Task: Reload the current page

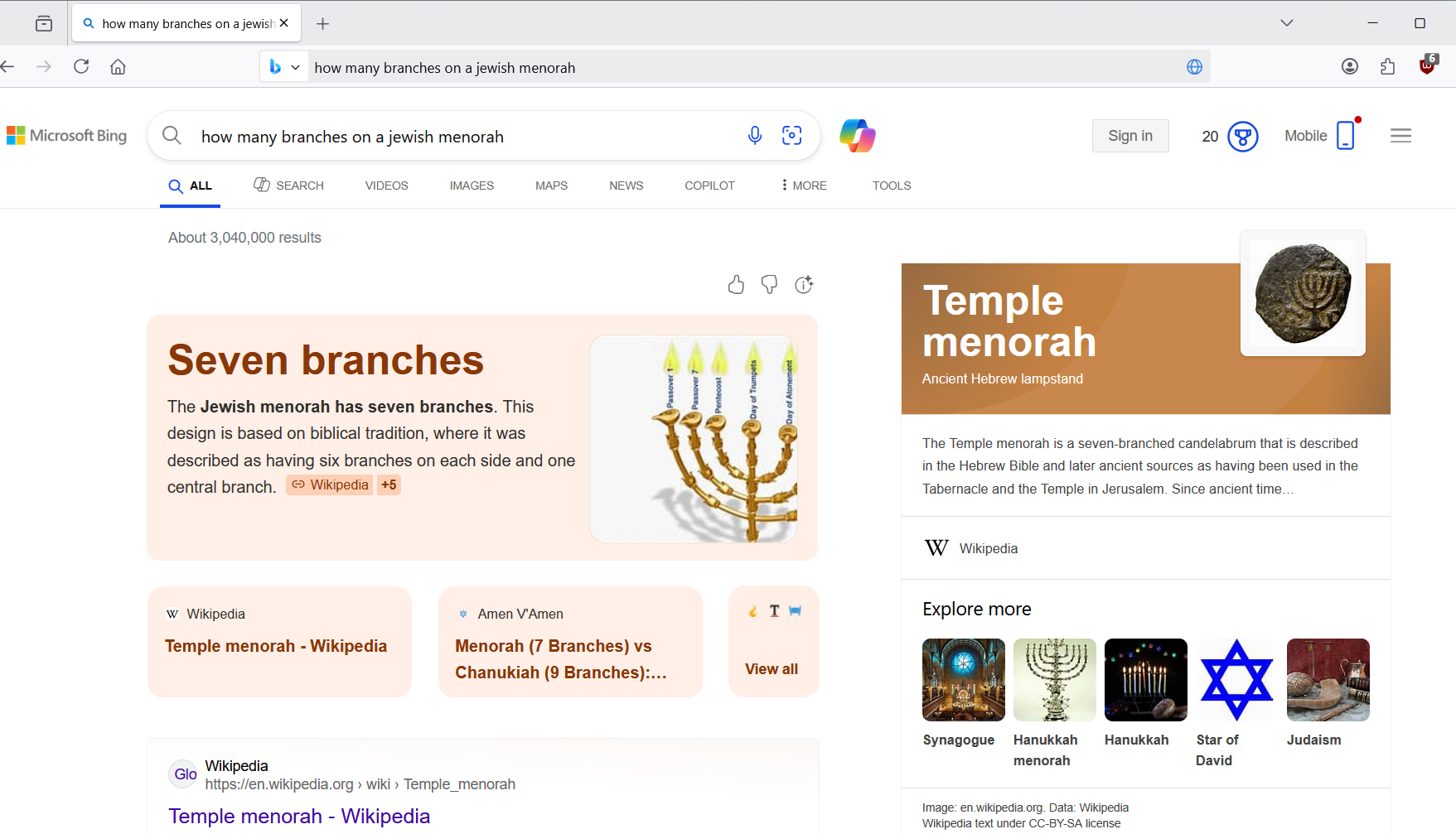Action: click(81, 67)
